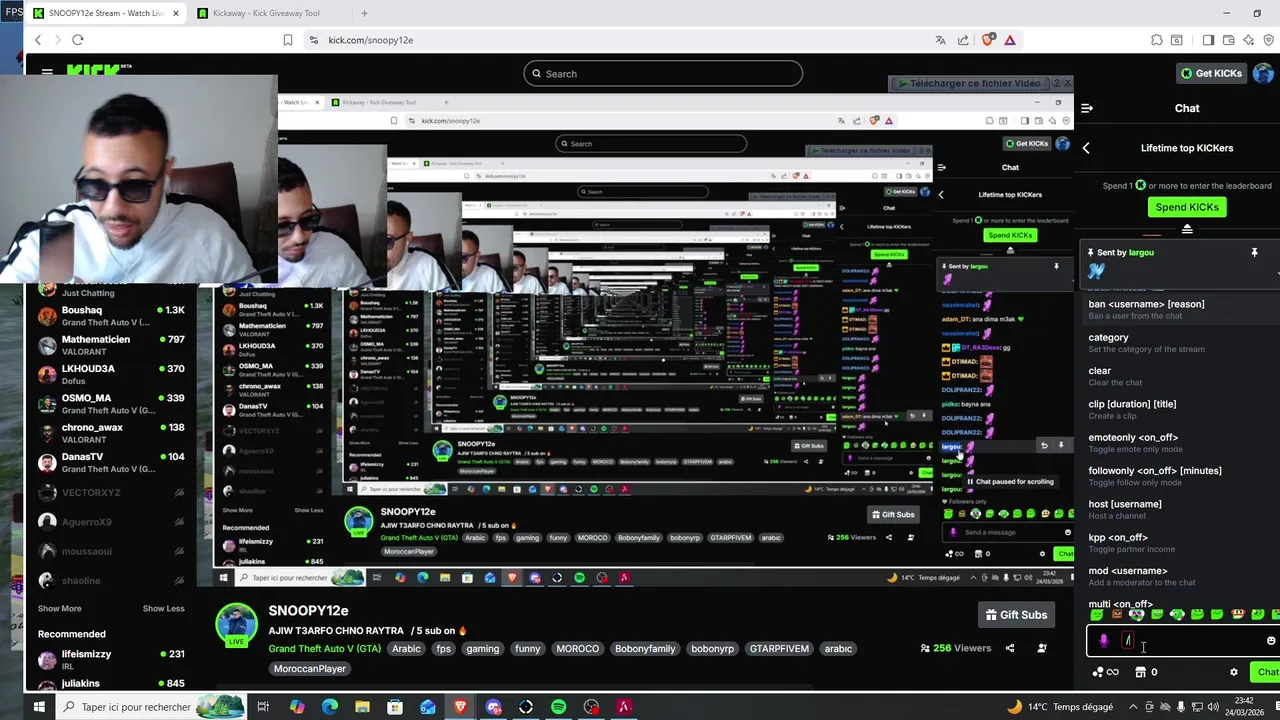
Task: Select the ban <username> command
Action: click(x=1178, y=309)
